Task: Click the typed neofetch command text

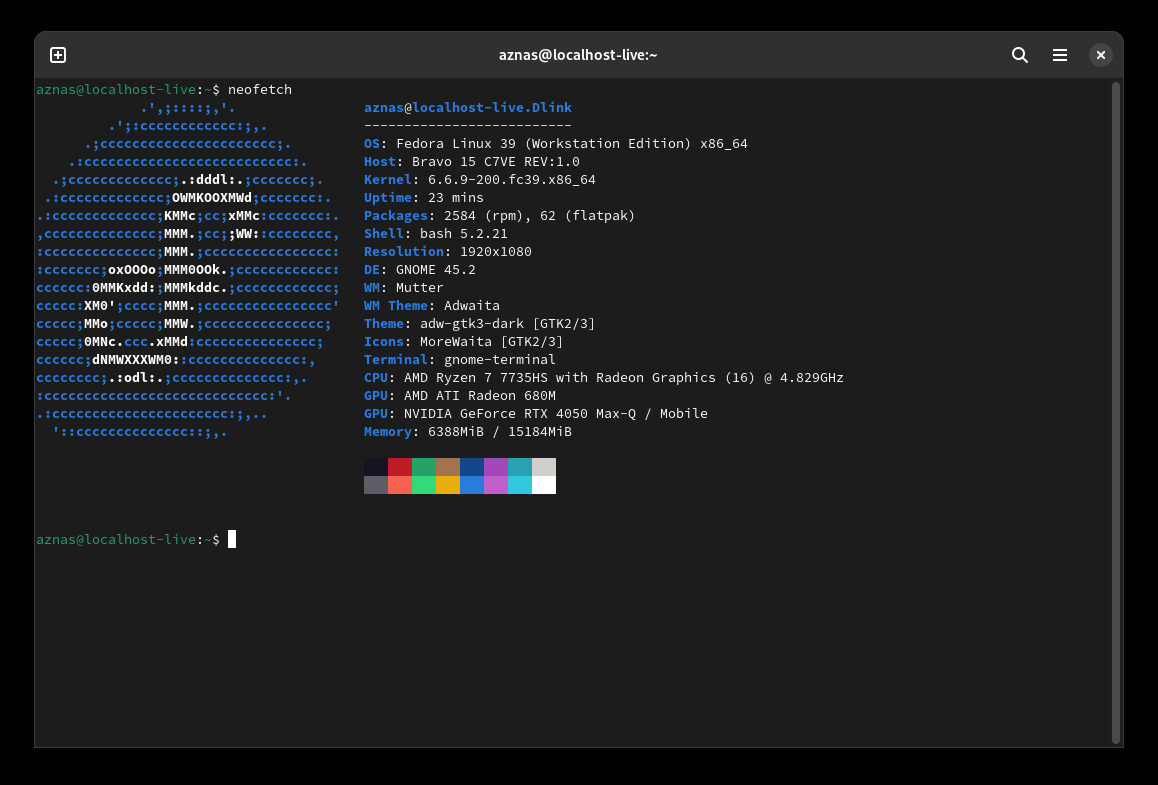Action: coord(260,90)
